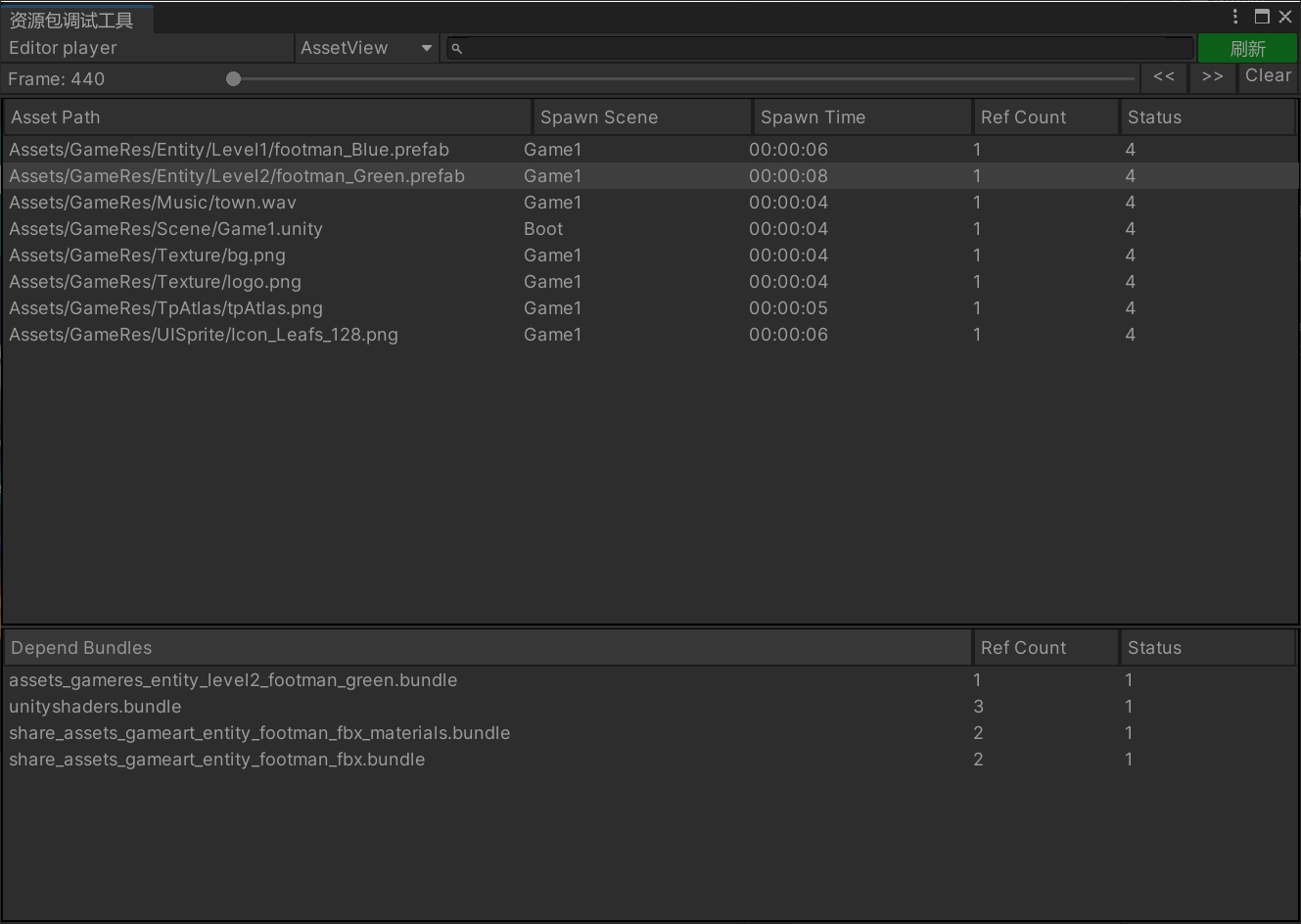Select footman_fbx_materials.bundle row
Viewport: 1301px width, 924px height.
click(x=650, y=733)
